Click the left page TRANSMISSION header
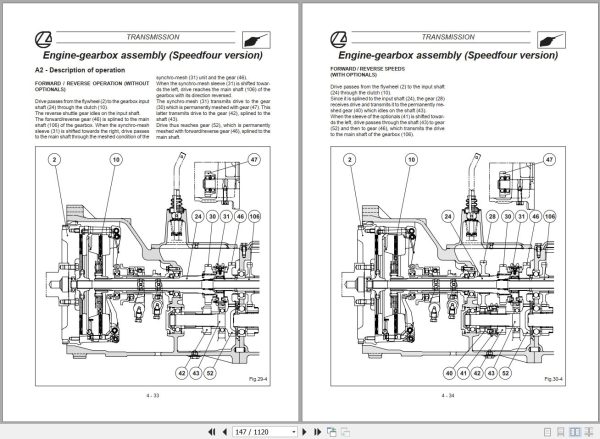The height and width of the screenshot is (439, 600). pyautogui.click(x=153, y=37)
